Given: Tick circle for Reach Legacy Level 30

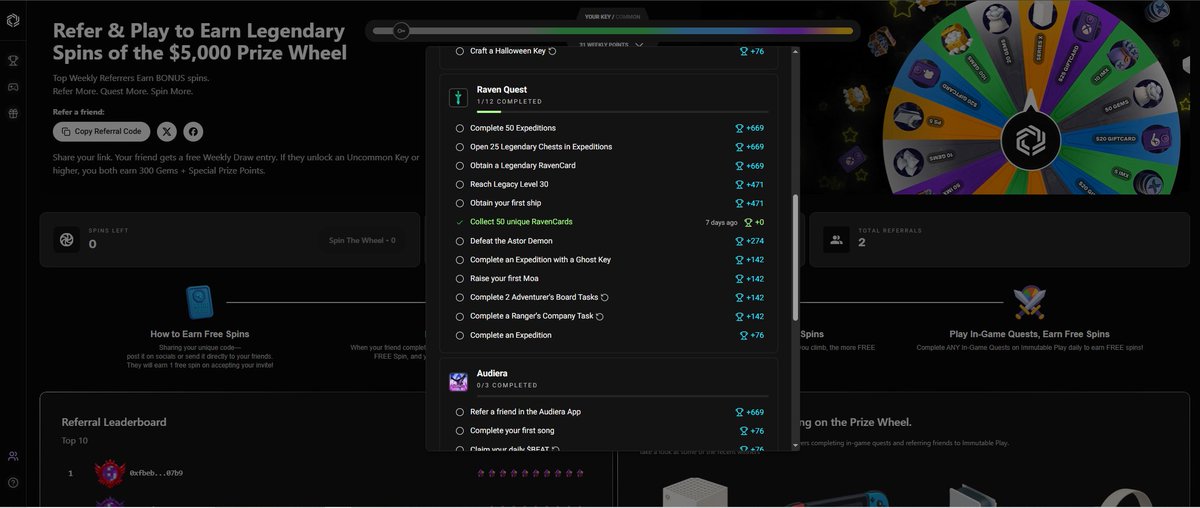Looking at the screenshot, I should click(x=460, y=184).
